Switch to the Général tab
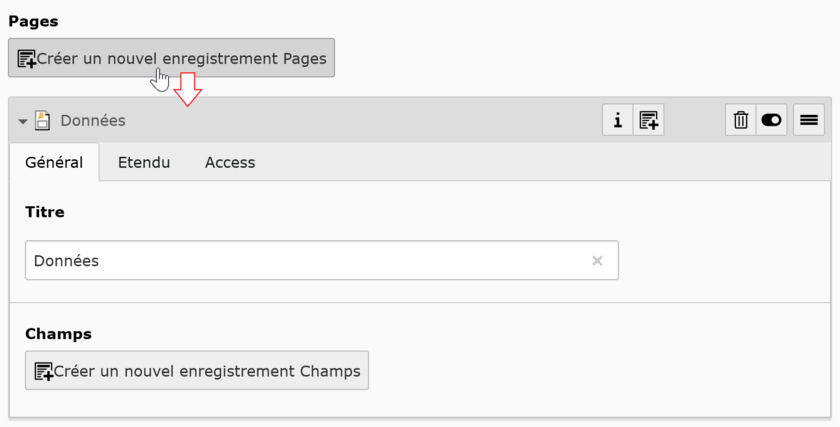 click(54, 162)
